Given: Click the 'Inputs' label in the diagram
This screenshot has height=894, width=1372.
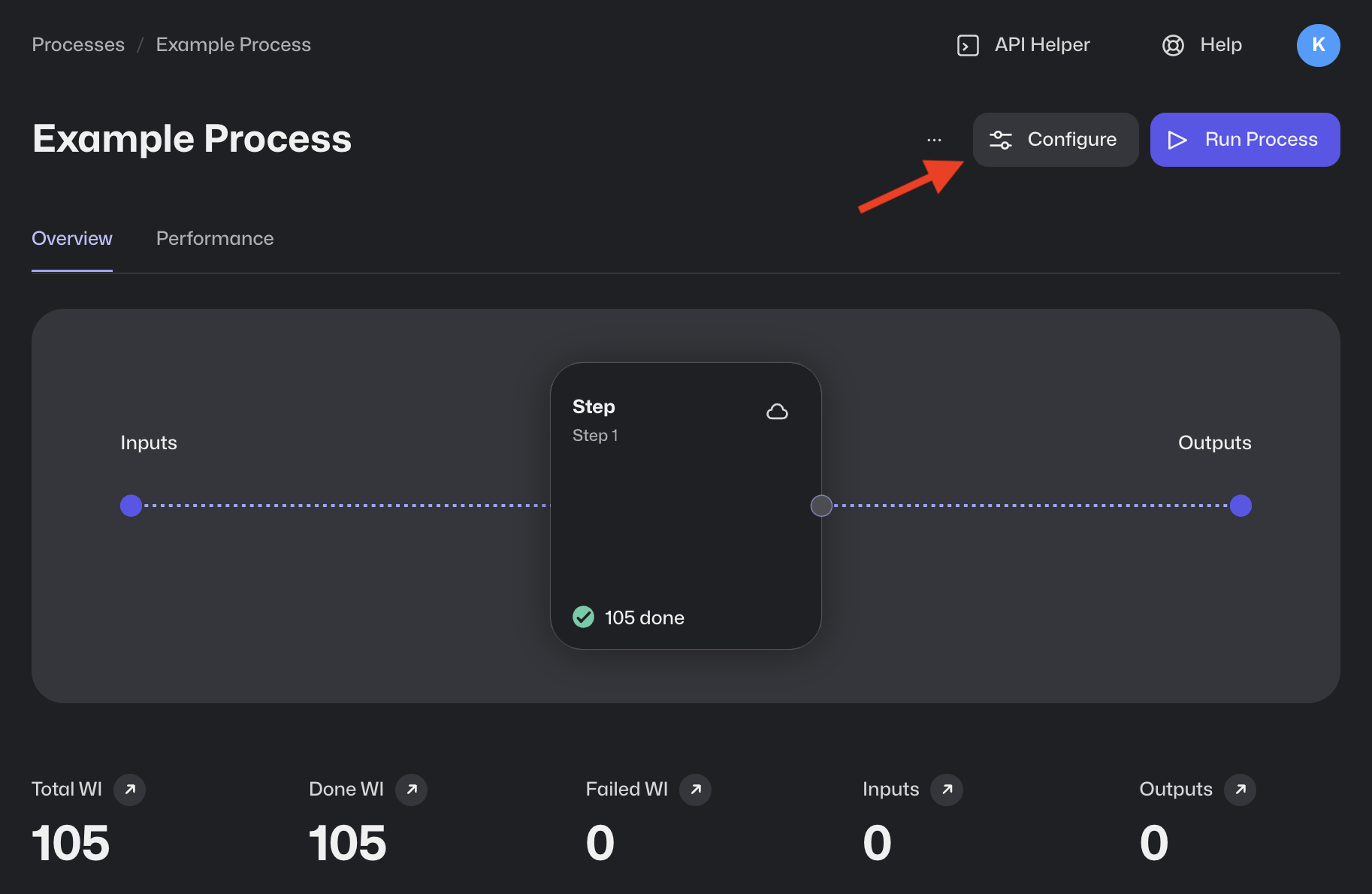Looking at the screenshot, I should tap(149, 442).
